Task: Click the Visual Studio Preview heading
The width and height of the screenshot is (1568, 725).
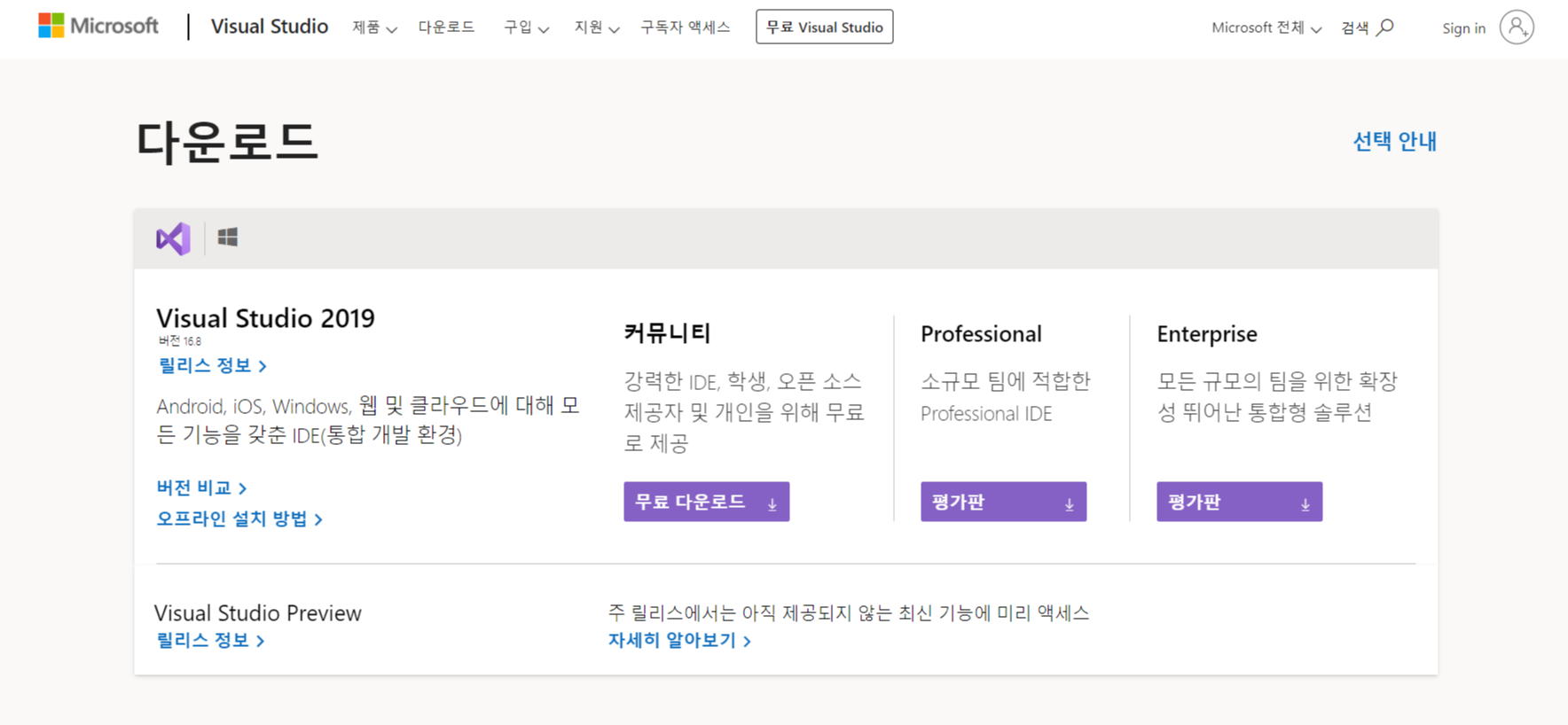Action: point(258,612)
